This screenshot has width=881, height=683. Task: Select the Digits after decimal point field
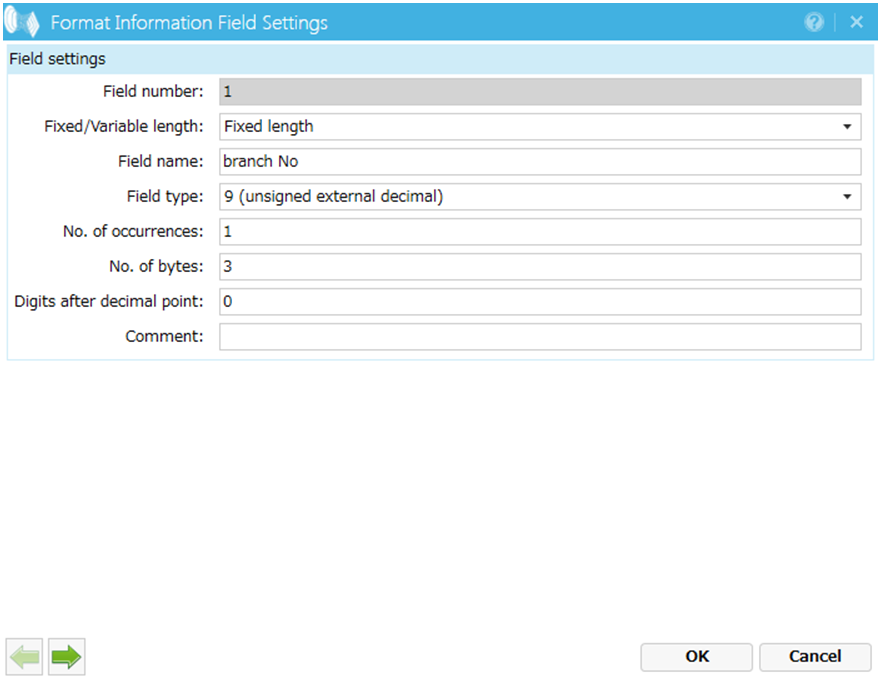539,302
